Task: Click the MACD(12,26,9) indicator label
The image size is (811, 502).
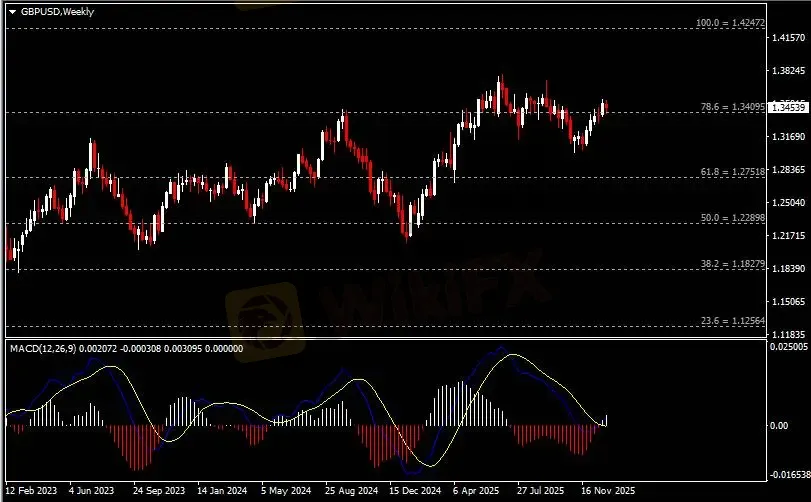Action: pos(126,348)
